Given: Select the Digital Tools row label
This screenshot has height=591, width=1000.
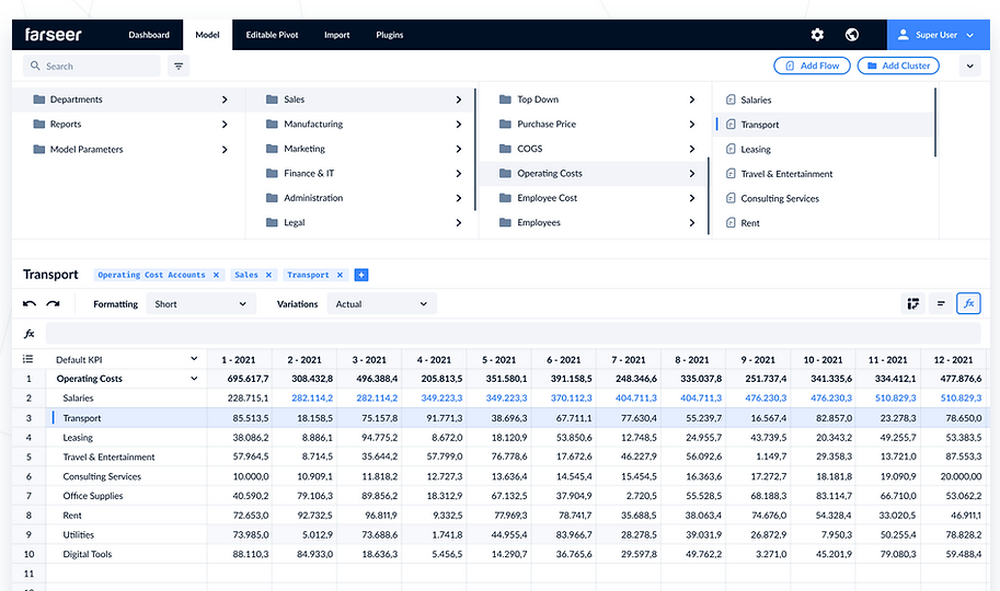Looking at the screenshot, I should (87, 554).
